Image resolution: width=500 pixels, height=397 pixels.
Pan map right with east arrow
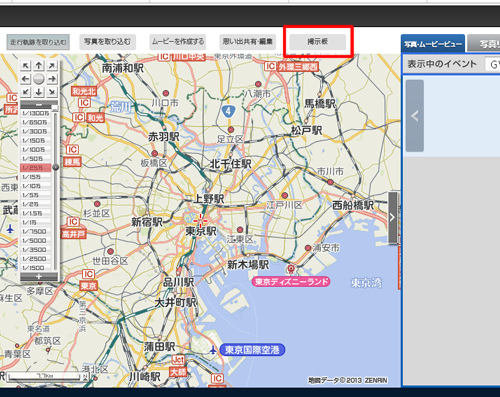pos(52,79)
